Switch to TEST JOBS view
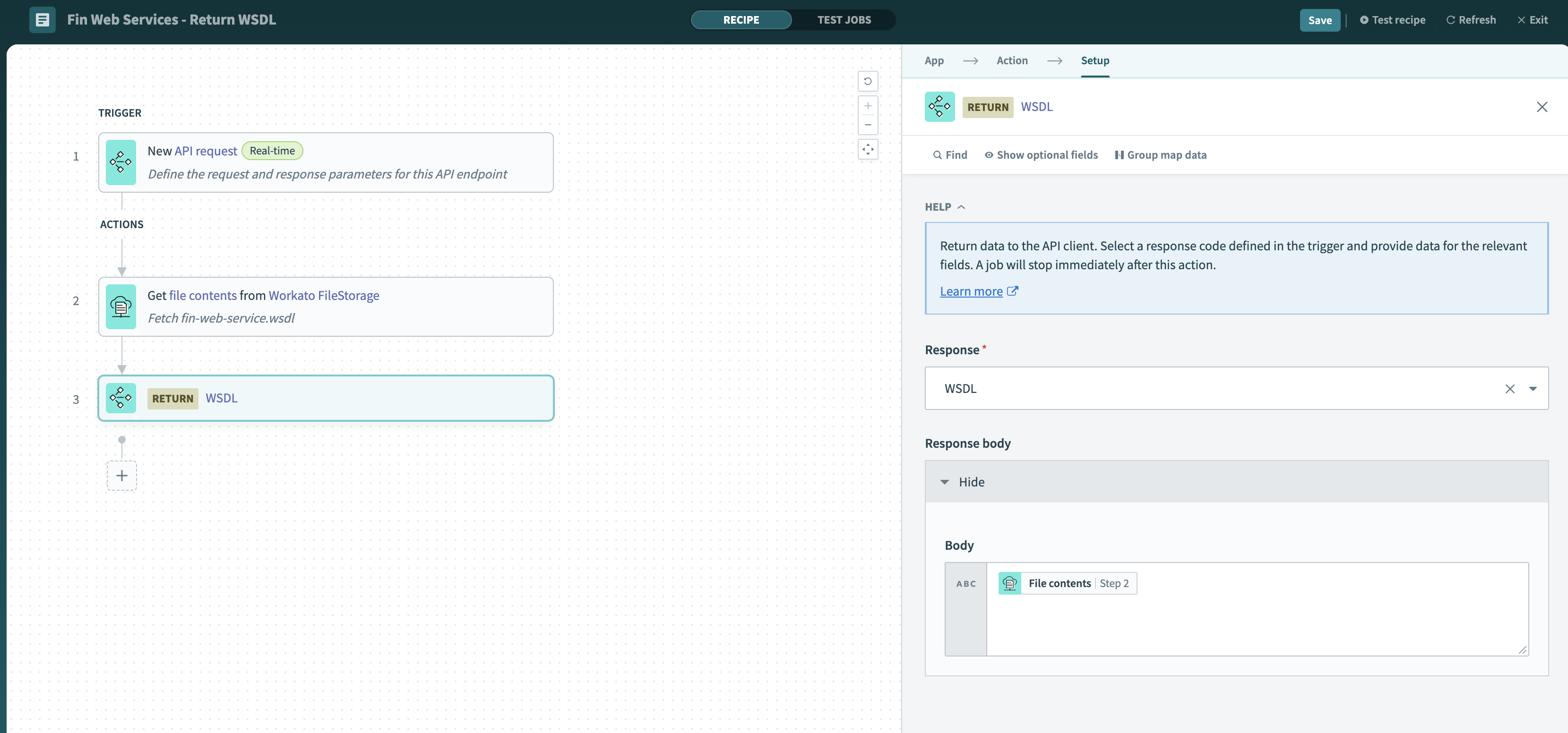 click(x=844, y=19)
